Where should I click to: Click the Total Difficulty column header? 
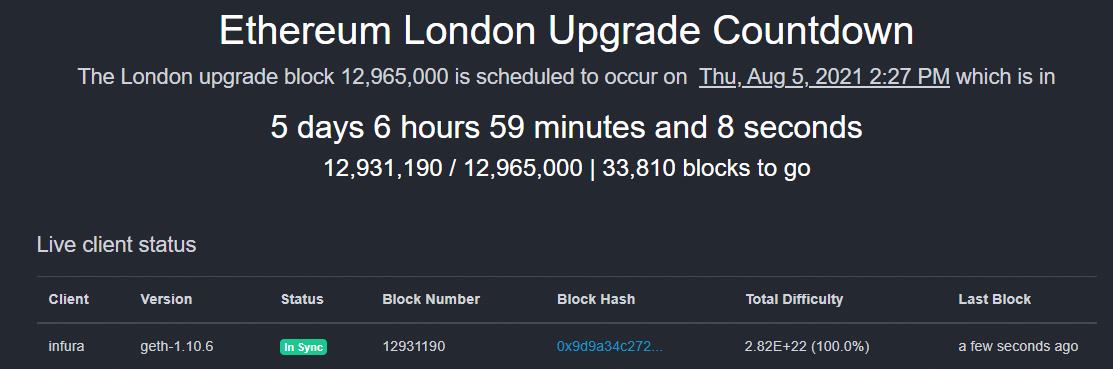pyautogui.click(x=794, y=299)
